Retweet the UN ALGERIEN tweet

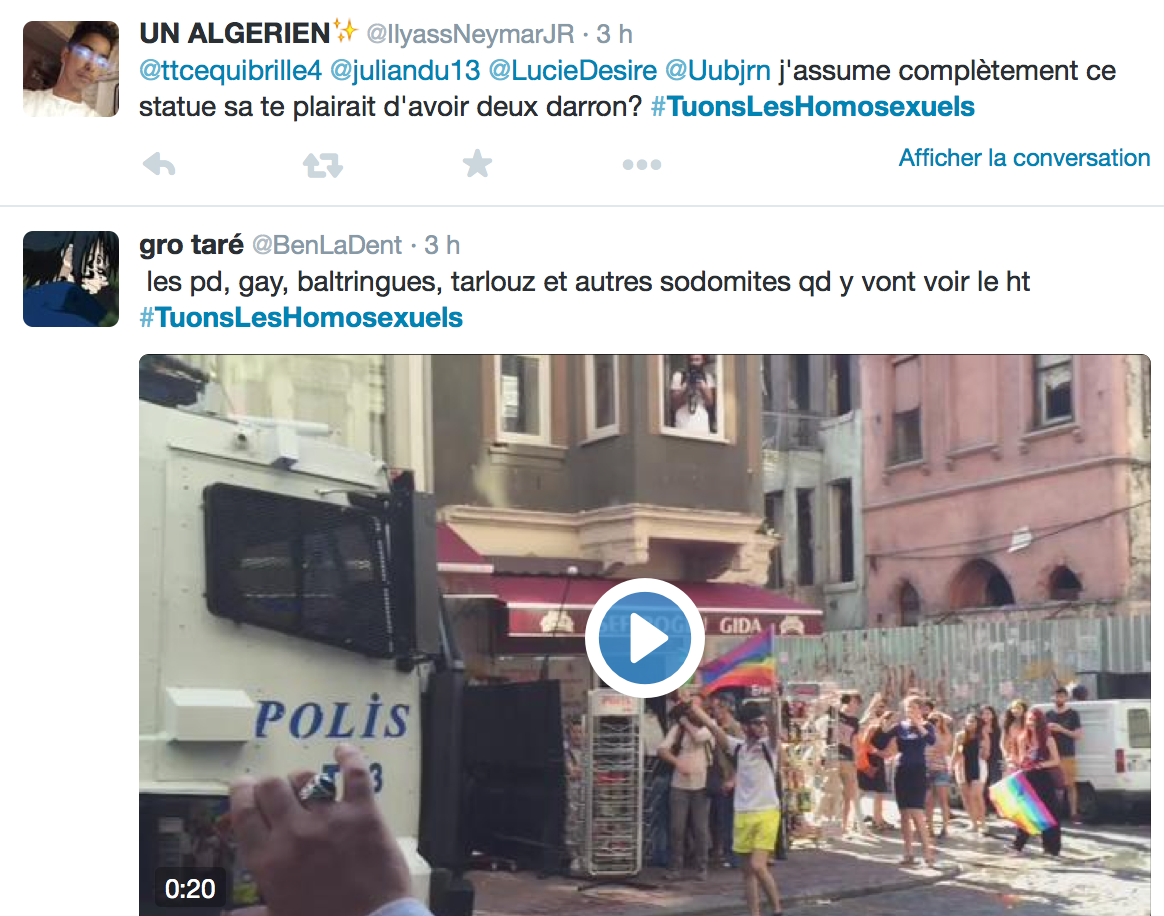point(323,165)
